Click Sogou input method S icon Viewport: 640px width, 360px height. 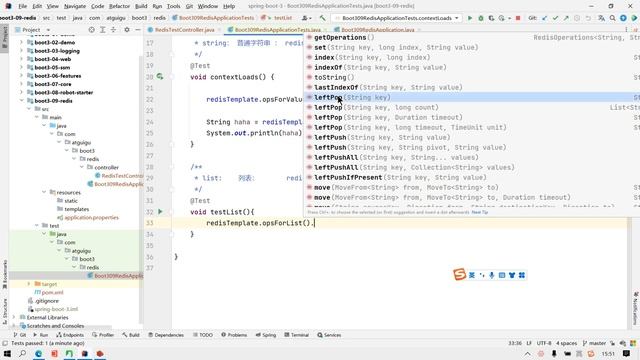459,274
